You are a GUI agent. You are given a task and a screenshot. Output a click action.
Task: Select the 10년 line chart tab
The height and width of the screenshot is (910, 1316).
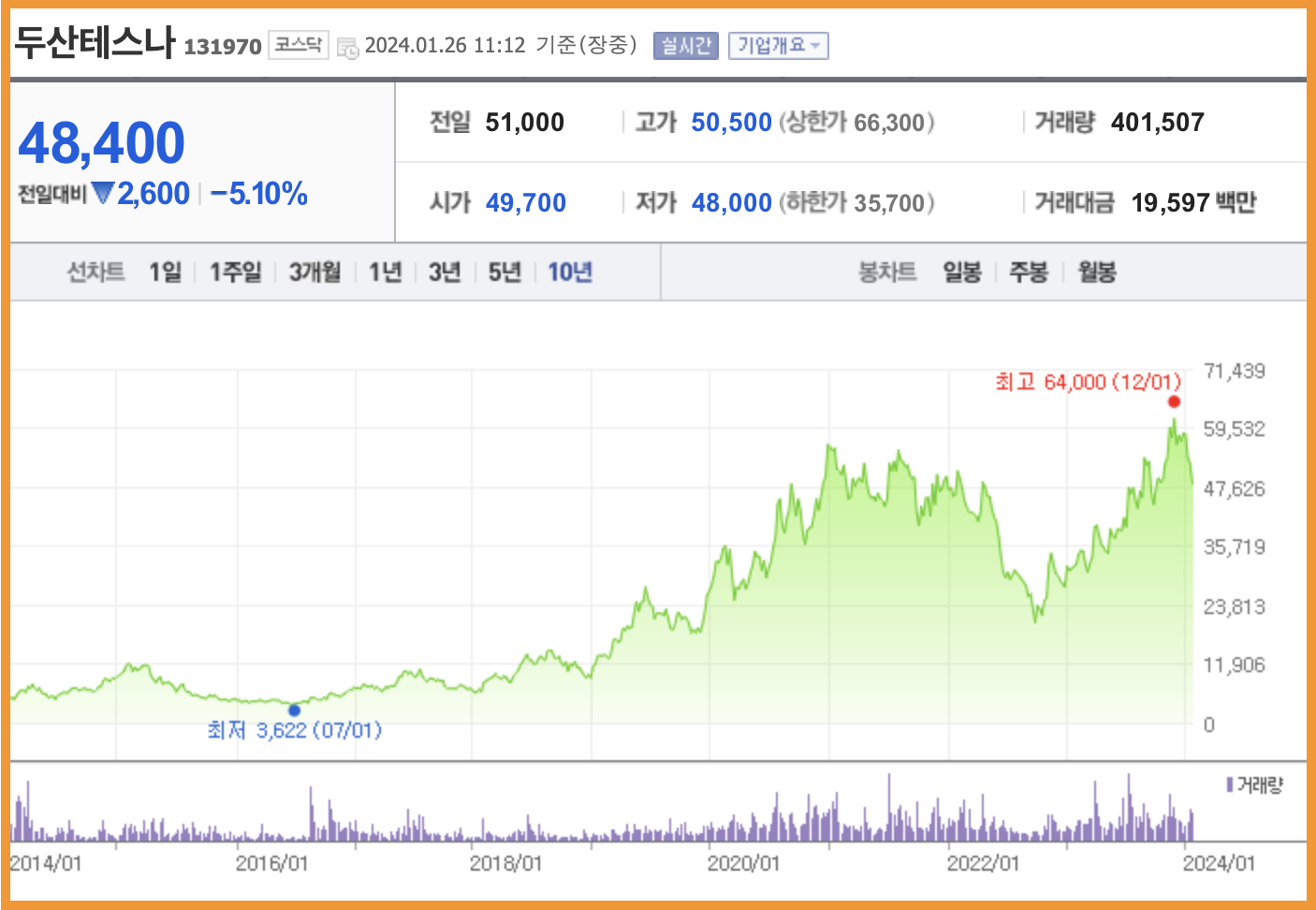(570, 272)
